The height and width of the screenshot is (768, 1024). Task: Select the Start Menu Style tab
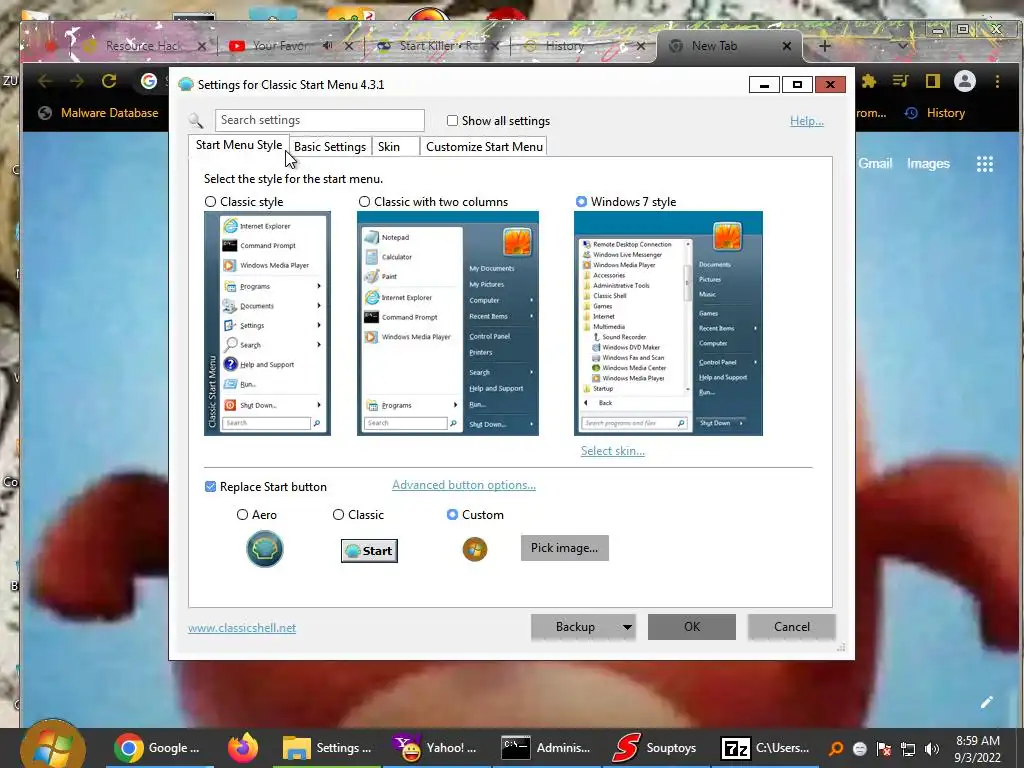[238, 145]
